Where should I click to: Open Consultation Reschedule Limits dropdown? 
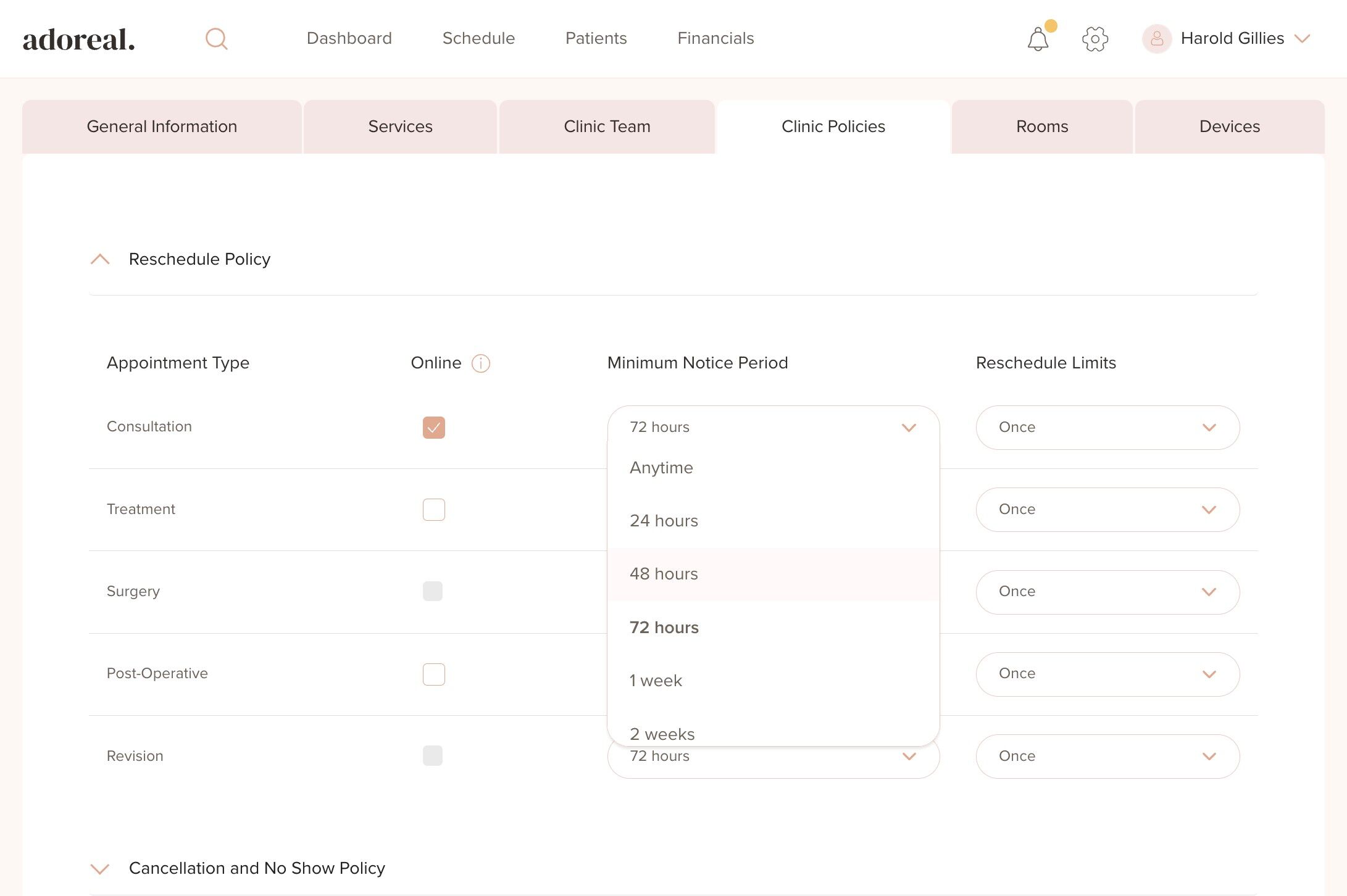[1107, 427]
